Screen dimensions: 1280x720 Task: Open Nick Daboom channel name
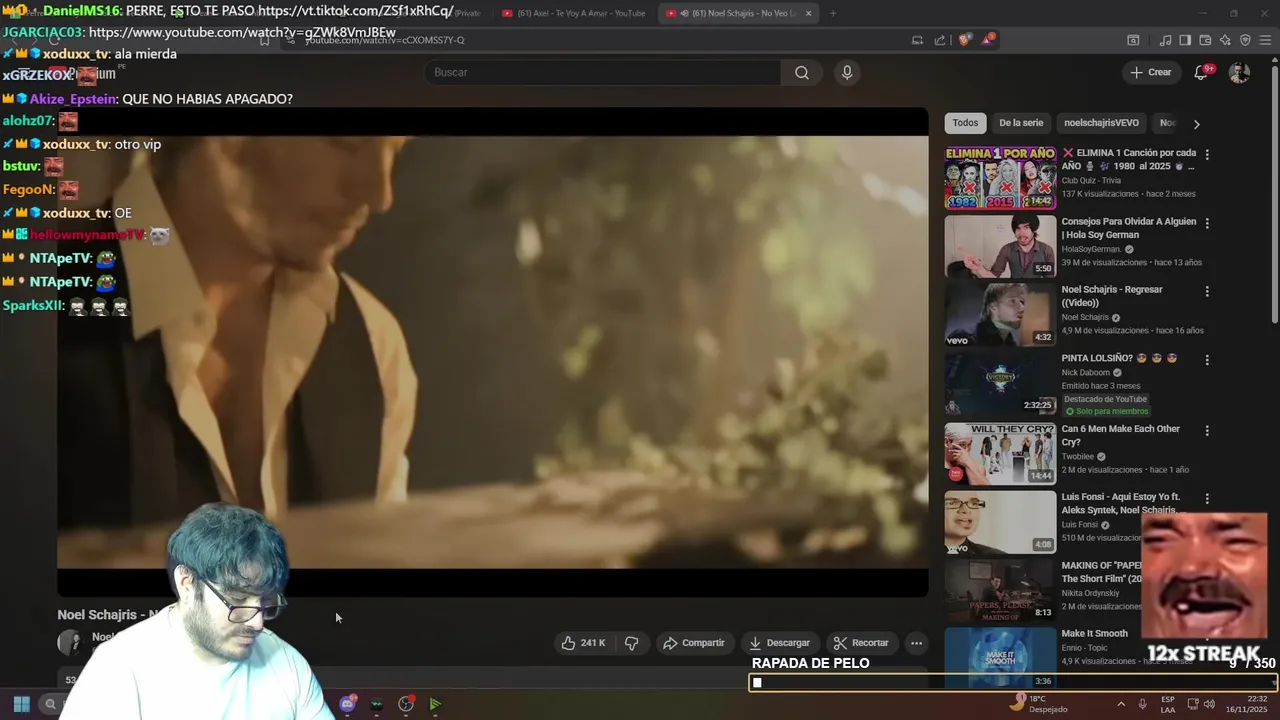(x=1086, y=373)
